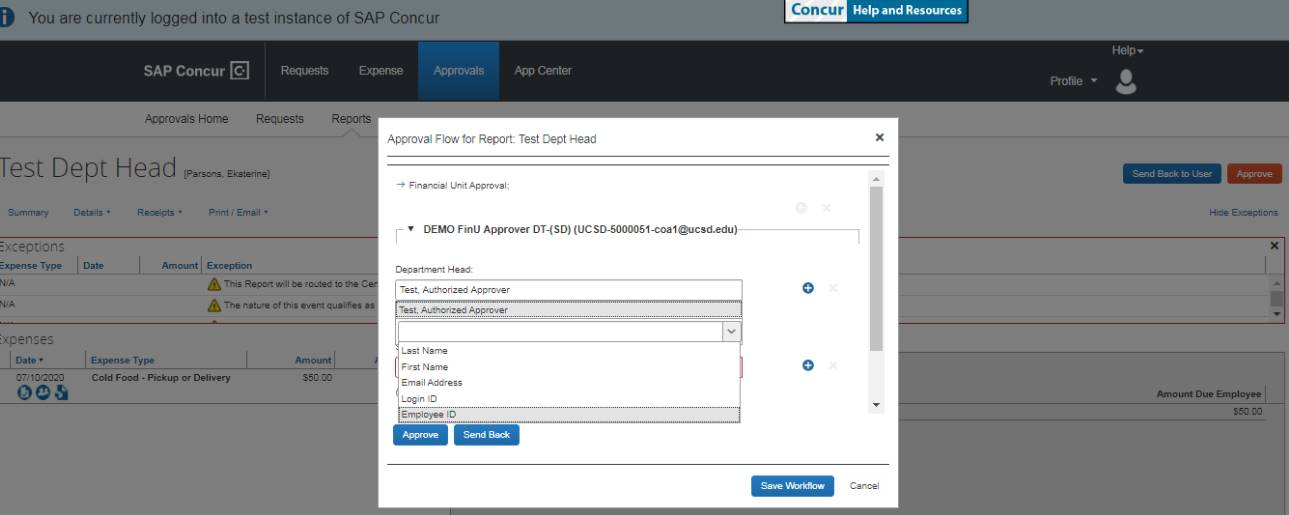
Task: Cancel the Approval Flow dialog
Action: click(863, 486)
